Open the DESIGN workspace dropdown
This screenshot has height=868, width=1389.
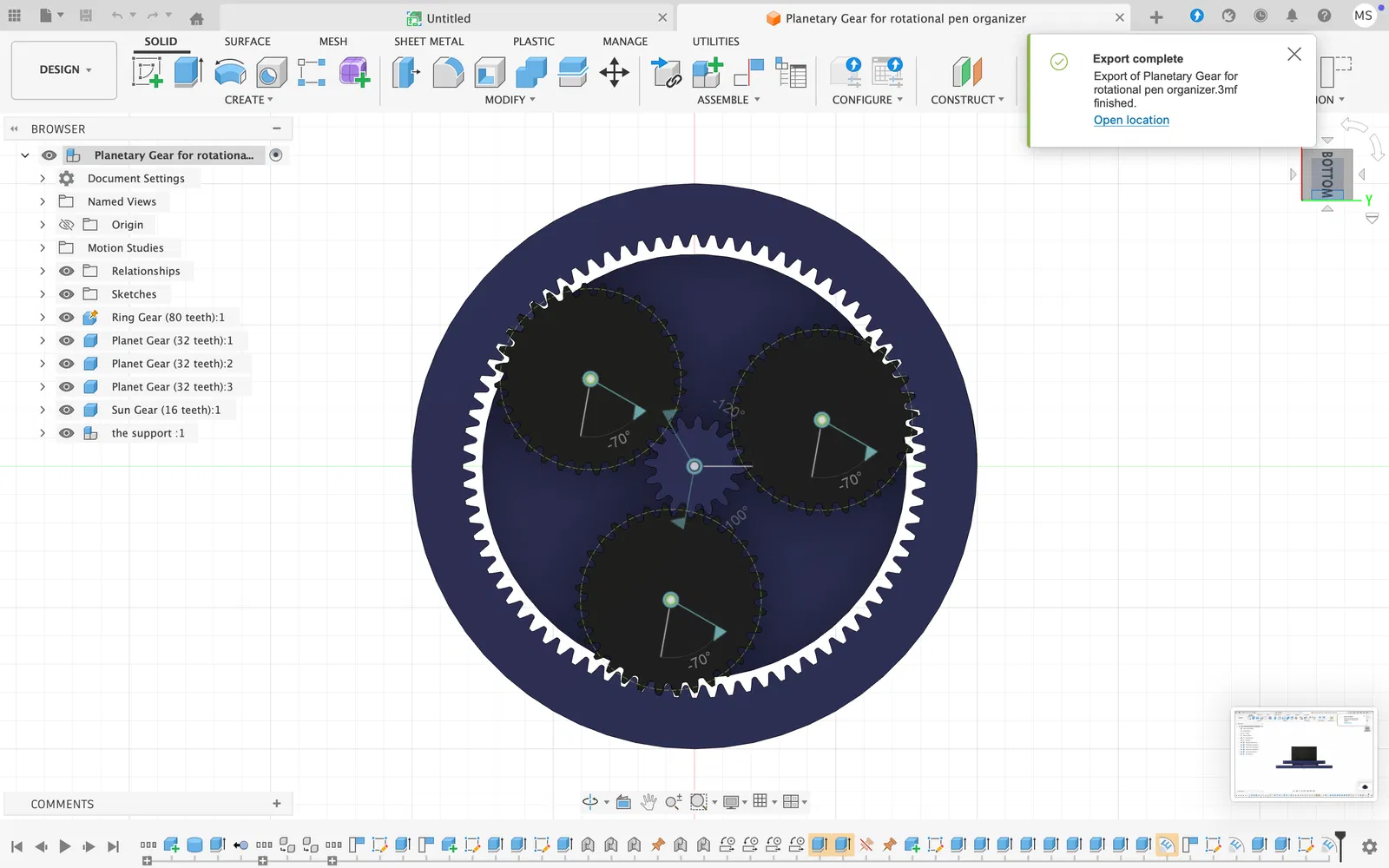point(64,70)
